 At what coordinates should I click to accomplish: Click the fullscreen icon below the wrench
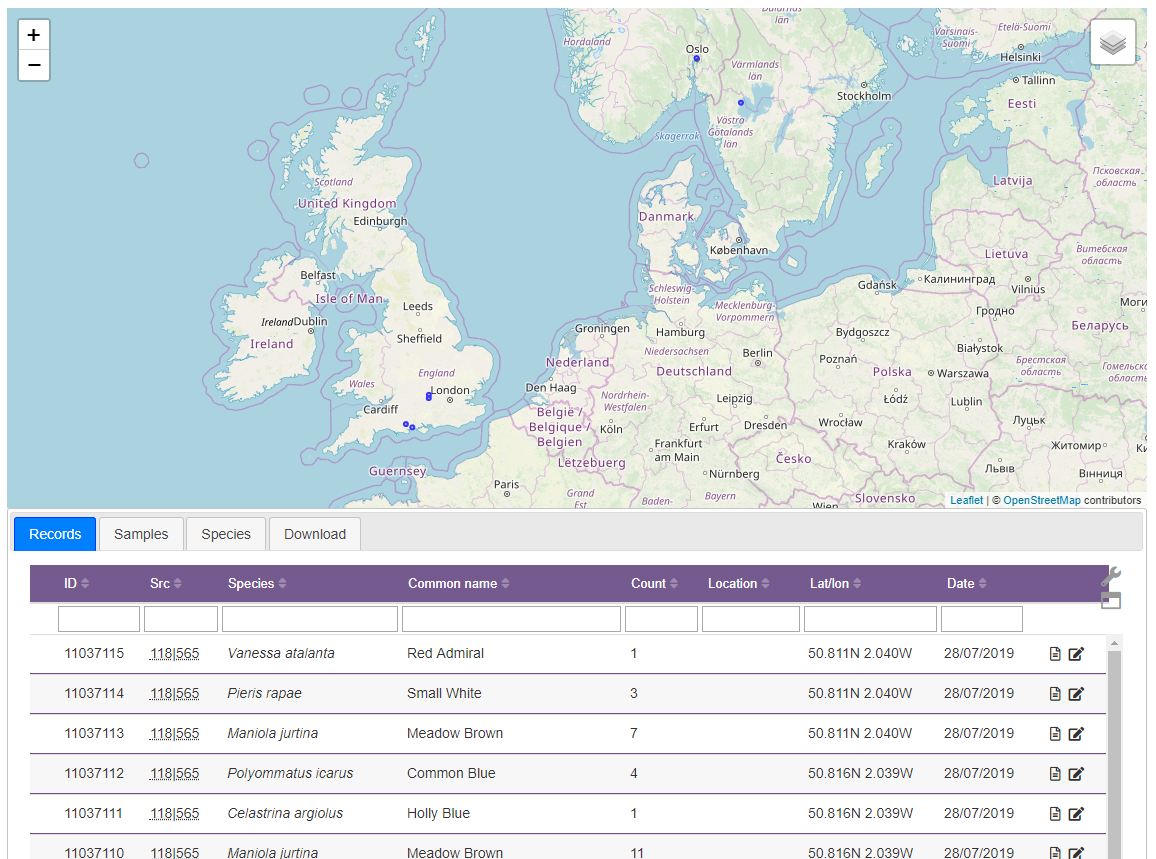(x=1111, y=600)
